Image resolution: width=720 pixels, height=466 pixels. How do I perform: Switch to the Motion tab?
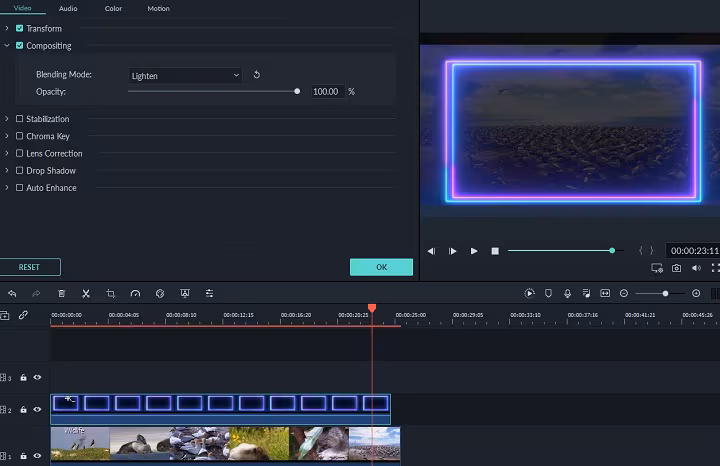(x=158, y=8)
